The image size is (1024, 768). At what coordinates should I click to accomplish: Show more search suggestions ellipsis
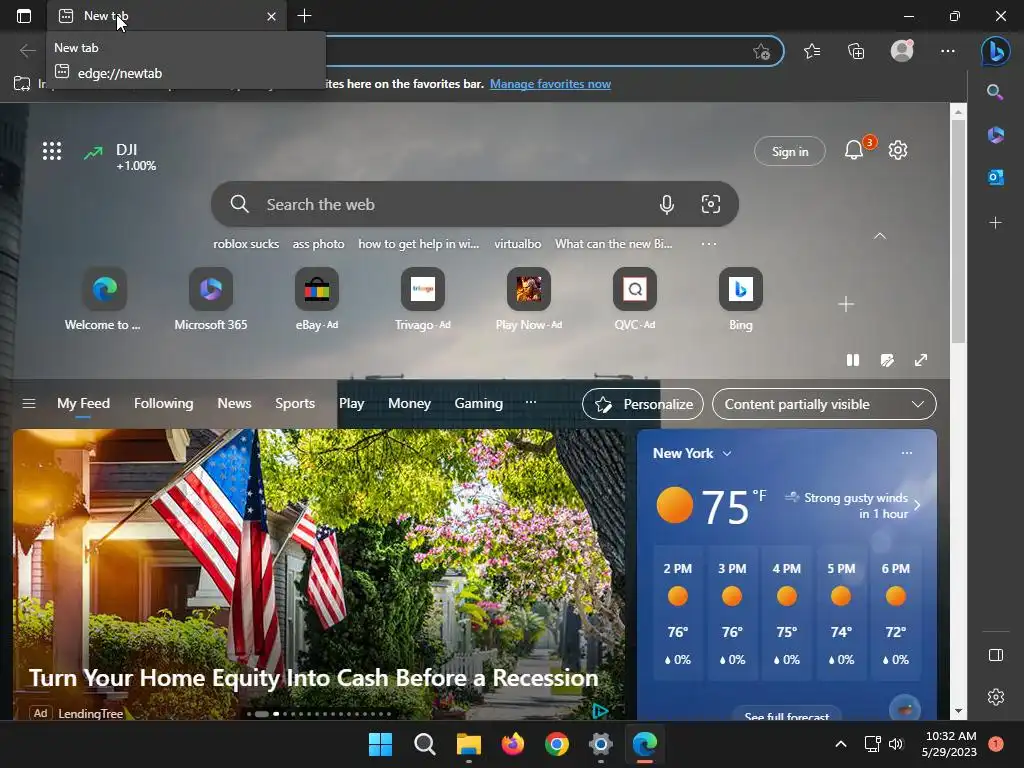tap(709, 244)
